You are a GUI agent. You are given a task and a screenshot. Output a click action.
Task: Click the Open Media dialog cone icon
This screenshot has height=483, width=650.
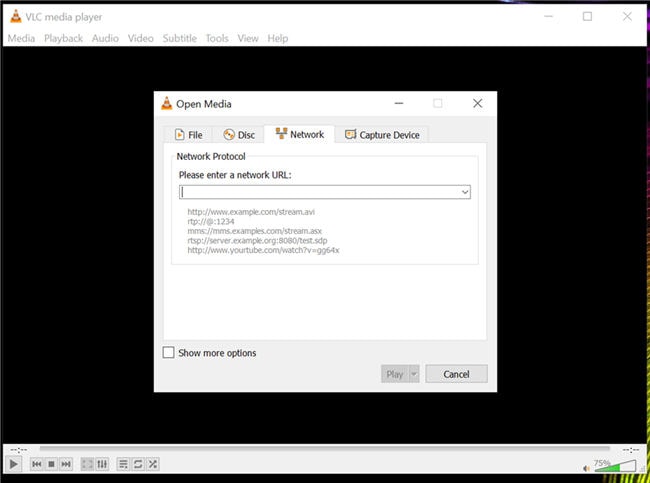pyautogui.click(x=167, y=104)
